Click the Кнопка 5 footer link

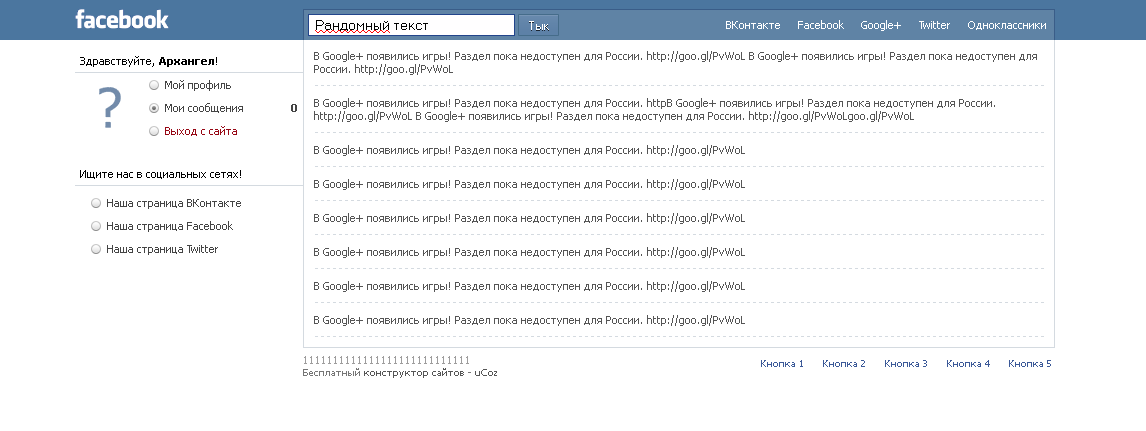(x=1030, y=364)
